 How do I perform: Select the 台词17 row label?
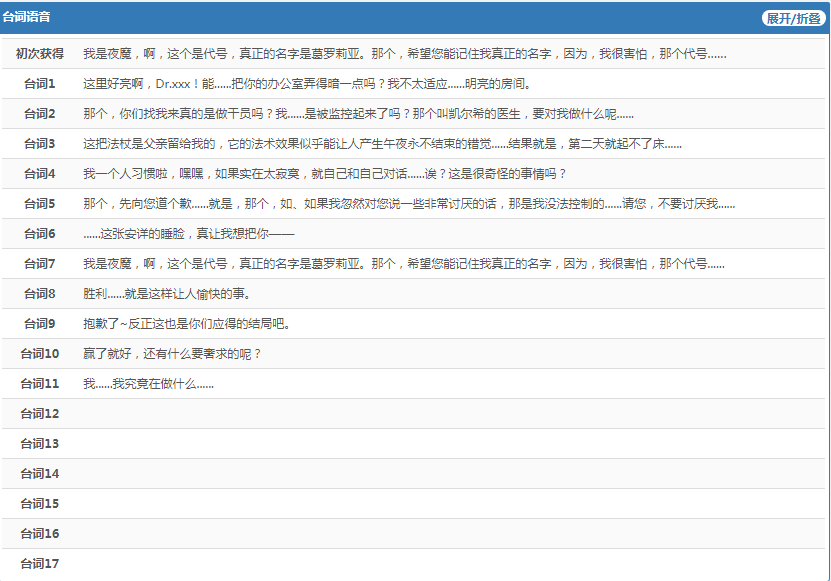[x=40, y=564]
